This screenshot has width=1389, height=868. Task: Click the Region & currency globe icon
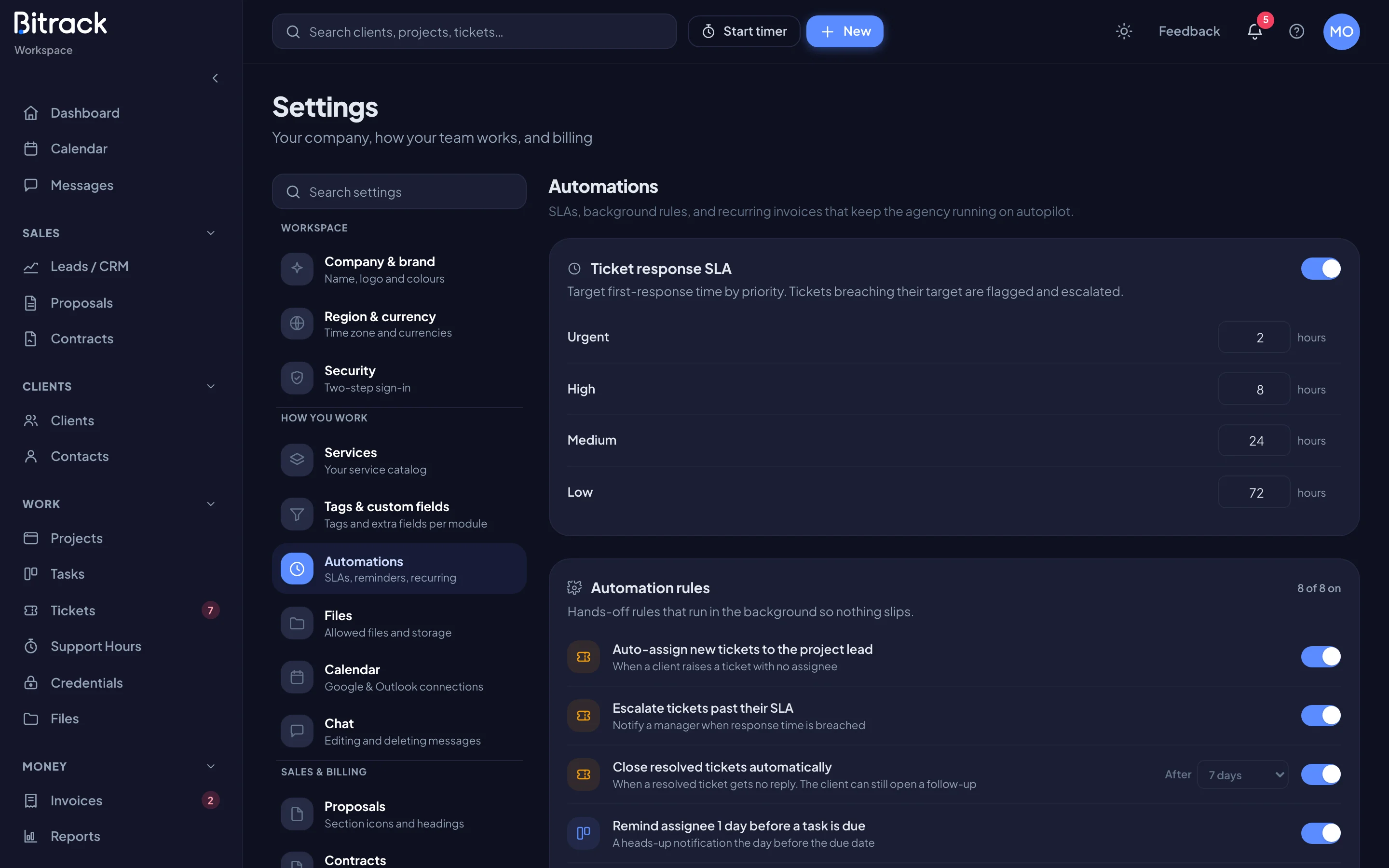(x=297, y=323)
